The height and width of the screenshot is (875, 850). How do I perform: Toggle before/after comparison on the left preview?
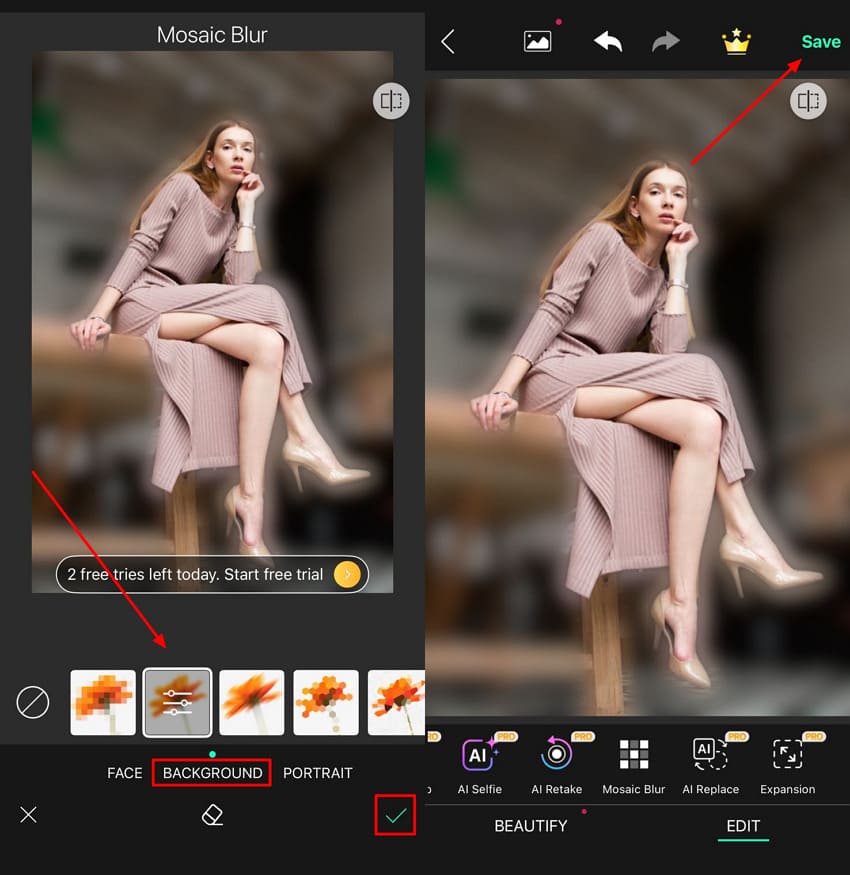(x=391, y=100)
